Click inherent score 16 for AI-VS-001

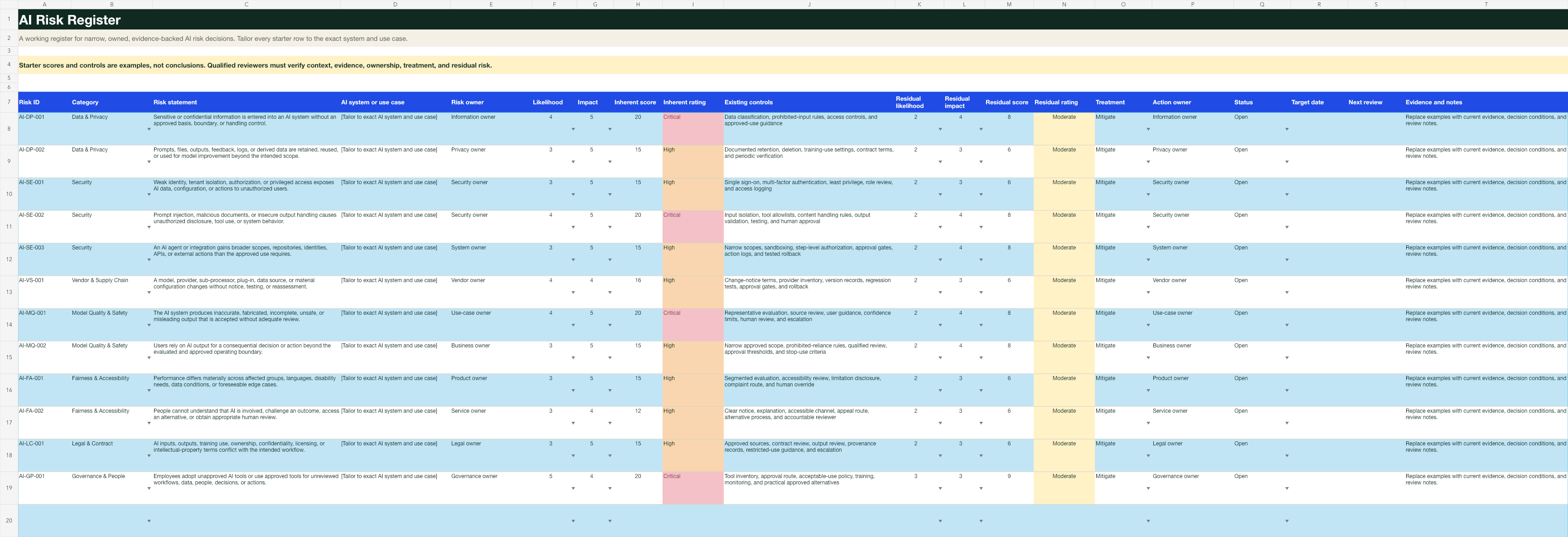point(638,292)
